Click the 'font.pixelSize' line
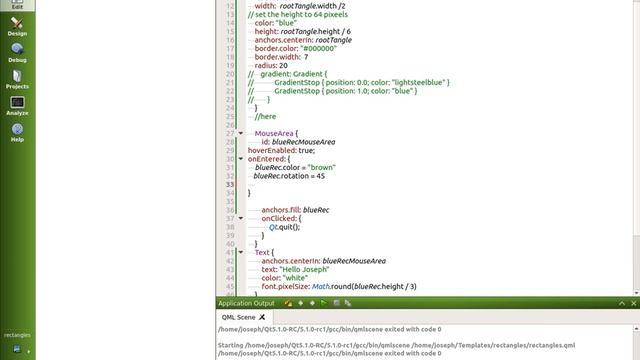This screenshot has height=360, width=640. (339, 287)
